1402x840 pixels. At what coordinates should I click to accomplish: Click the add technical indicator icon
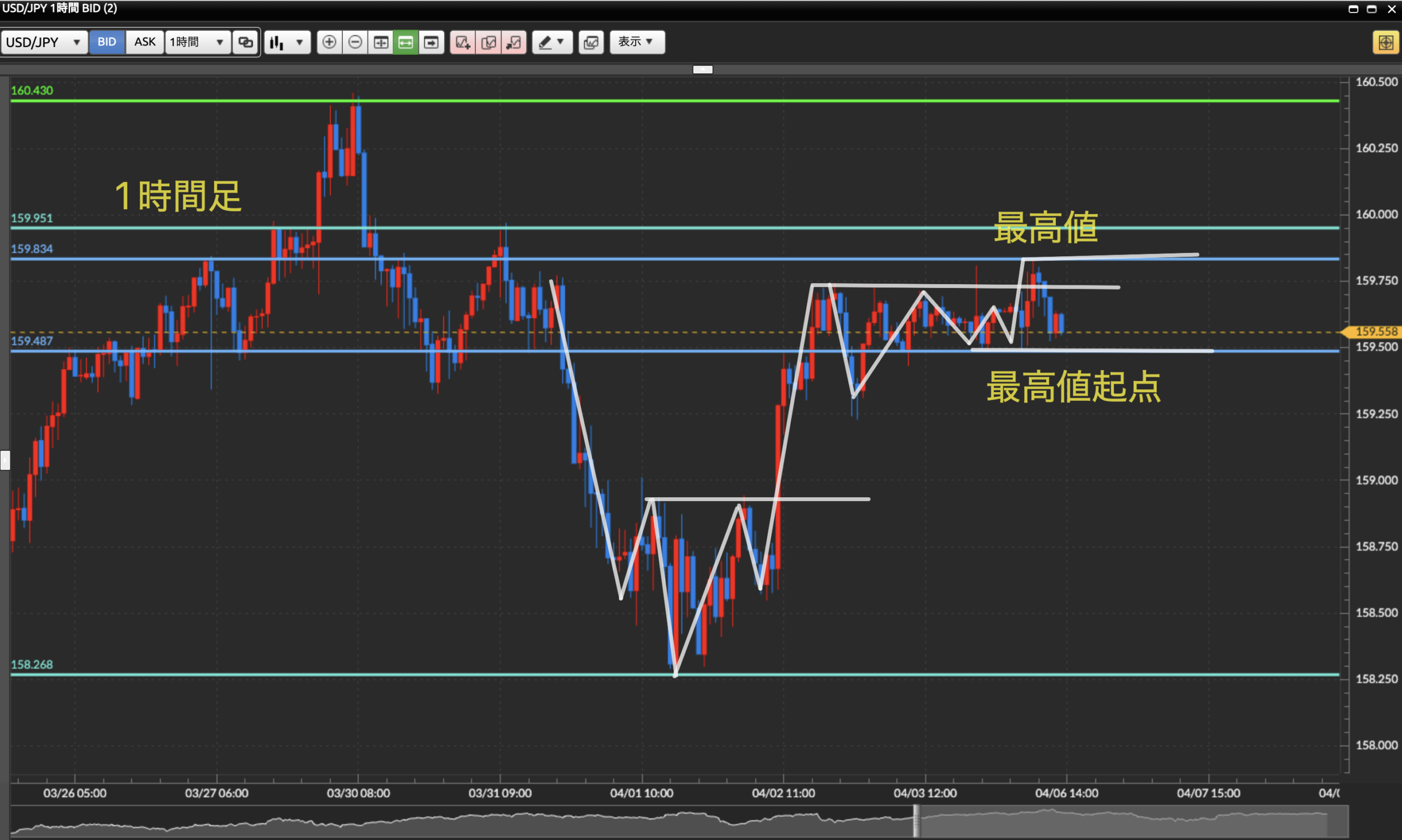462,42
